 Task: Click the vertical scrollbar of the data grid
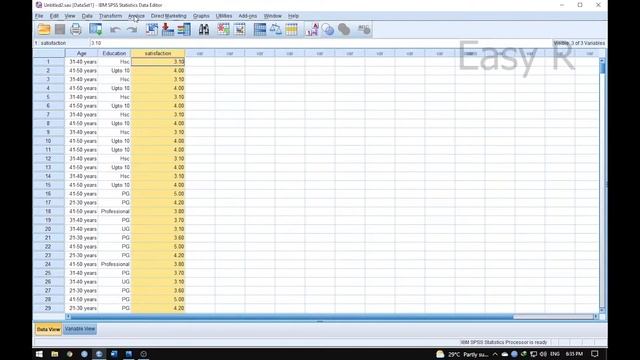pos(602,185)
